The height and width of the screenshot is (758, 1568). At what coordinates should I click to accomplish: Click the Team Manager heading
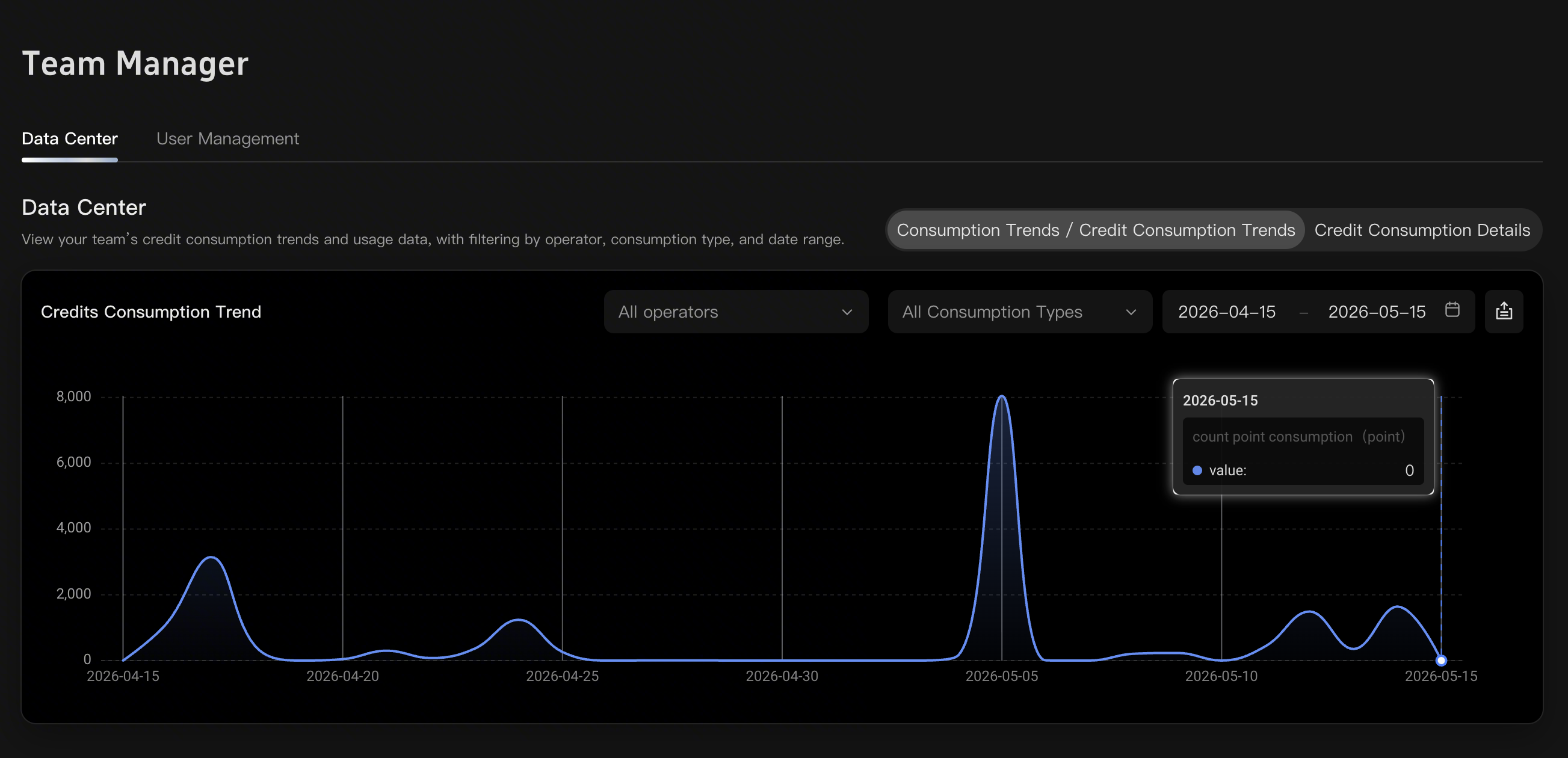click(x=135, y=63)
